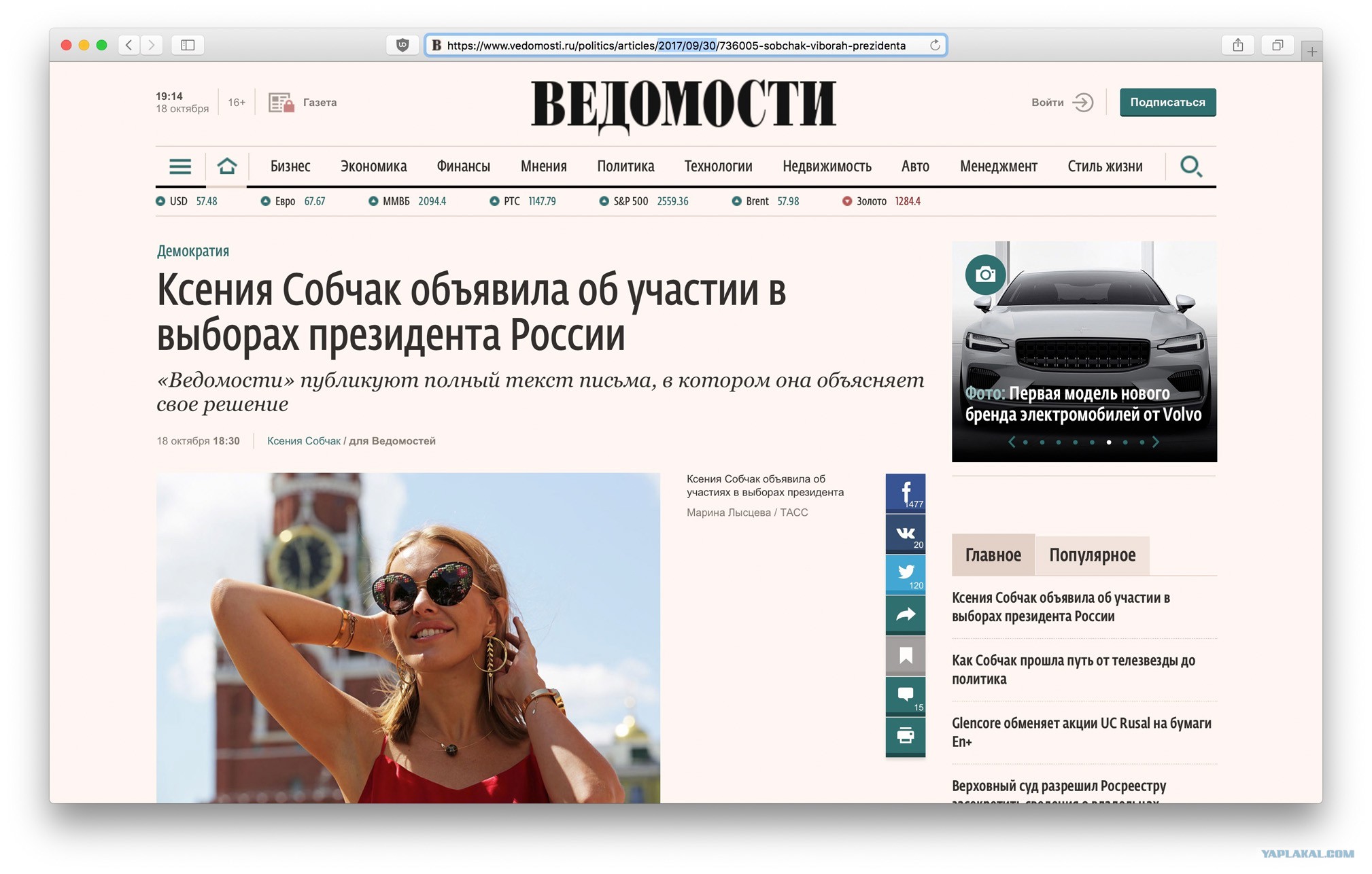
Task: Switch to the Главное tab
Action: (x=993, y=555)
